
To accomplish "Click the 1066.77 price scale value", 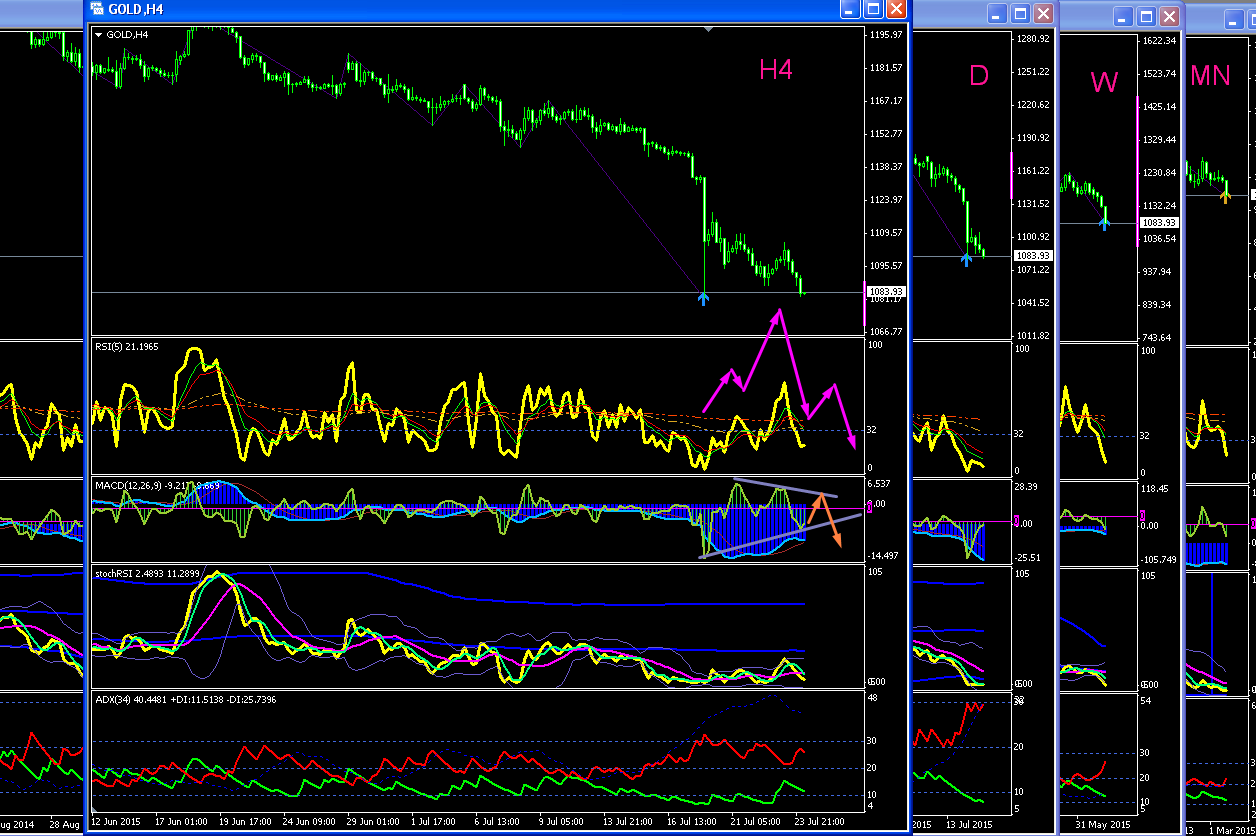I will (887, 331).
